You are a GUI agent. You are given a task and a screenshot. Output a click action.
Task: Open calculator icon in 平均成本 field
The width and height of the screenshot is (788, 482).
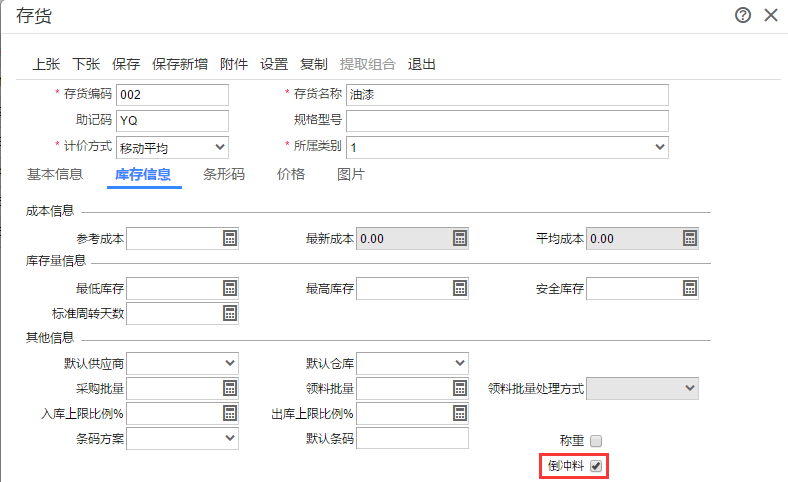click(x=690, y=238)
